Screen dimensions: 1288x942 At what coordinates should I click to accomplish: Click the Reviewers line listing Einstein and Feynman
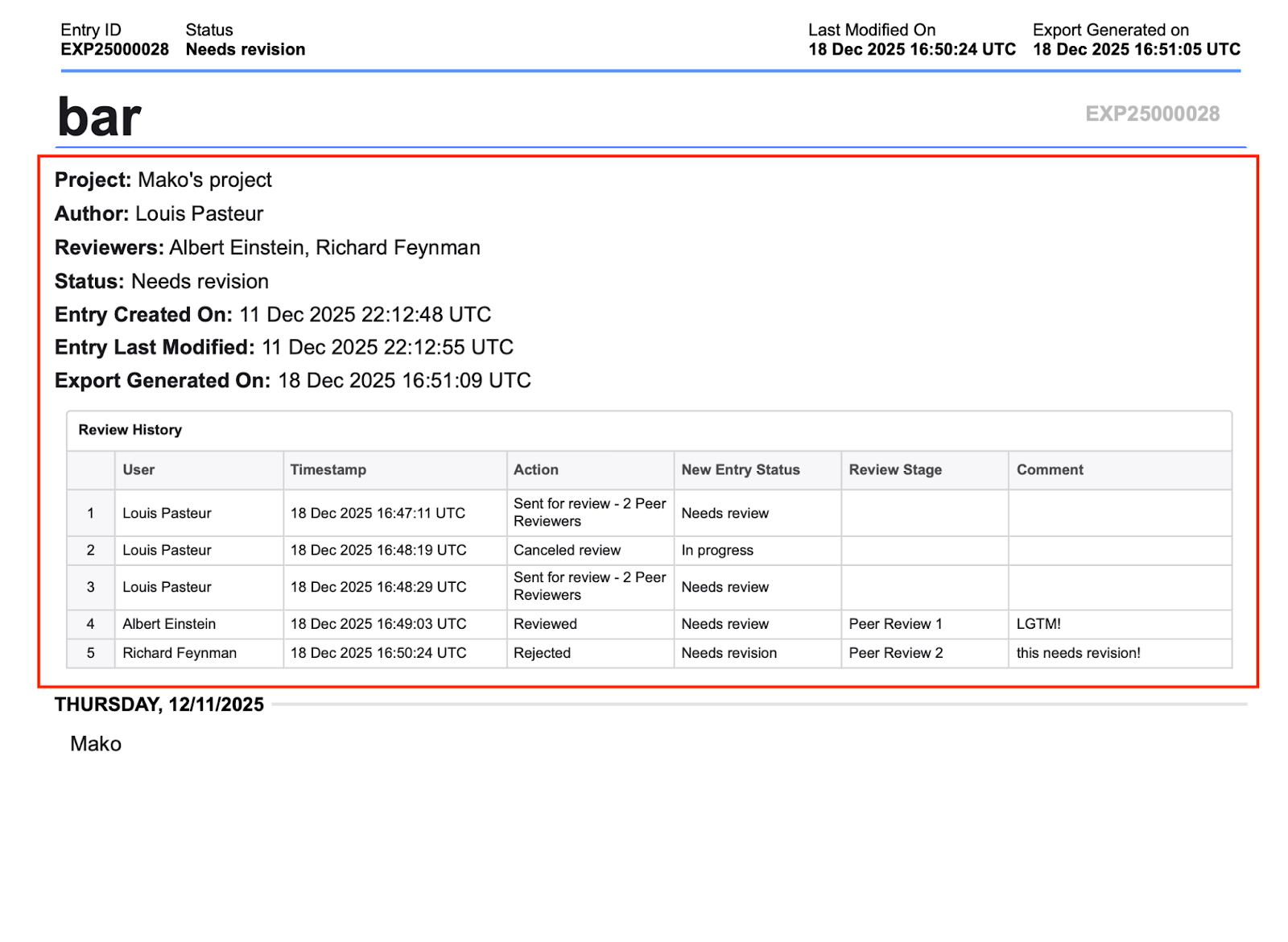point(266,248)
